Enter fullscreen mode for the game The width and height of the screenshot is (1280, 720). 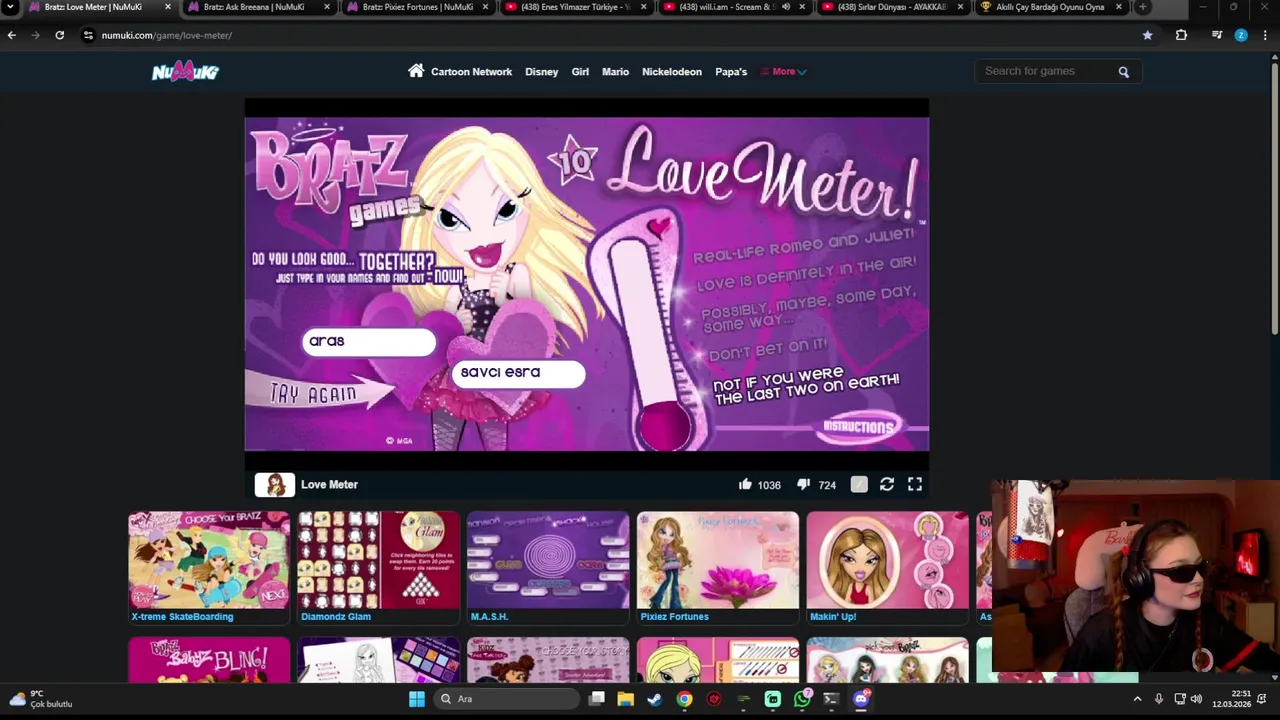[x=914, y=484]
